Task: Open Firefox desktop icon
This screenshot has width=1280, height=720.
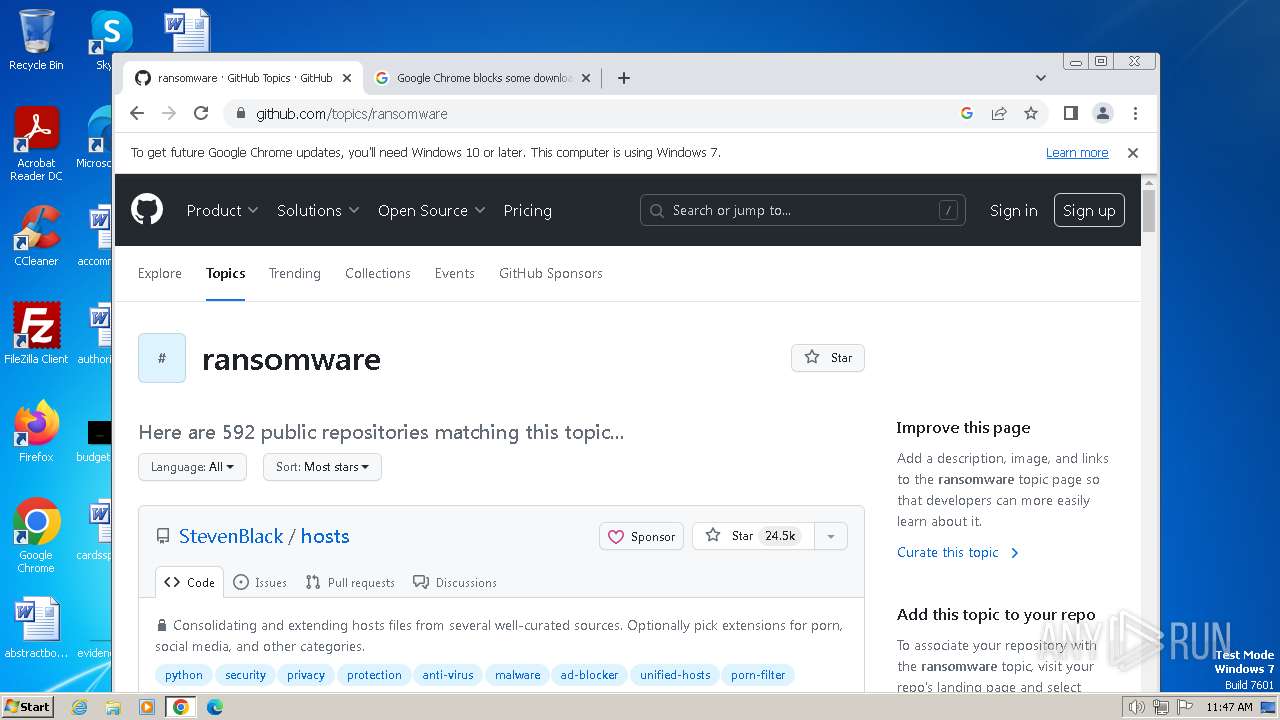Action: pos(36,431)
